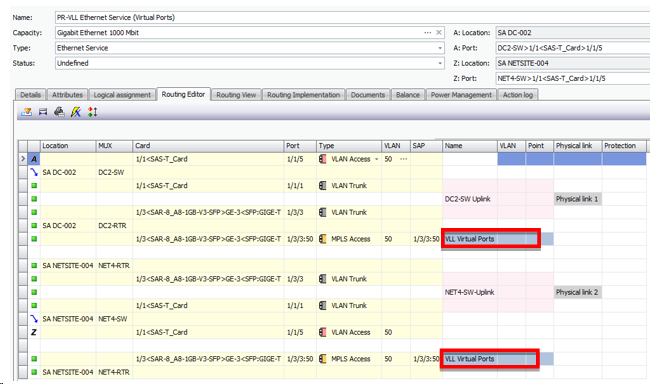Image resolution: width=650 pixels, height=384 pixels.
Task: Switch to Logical assignment tab
Action: click(x=122, y=95)
